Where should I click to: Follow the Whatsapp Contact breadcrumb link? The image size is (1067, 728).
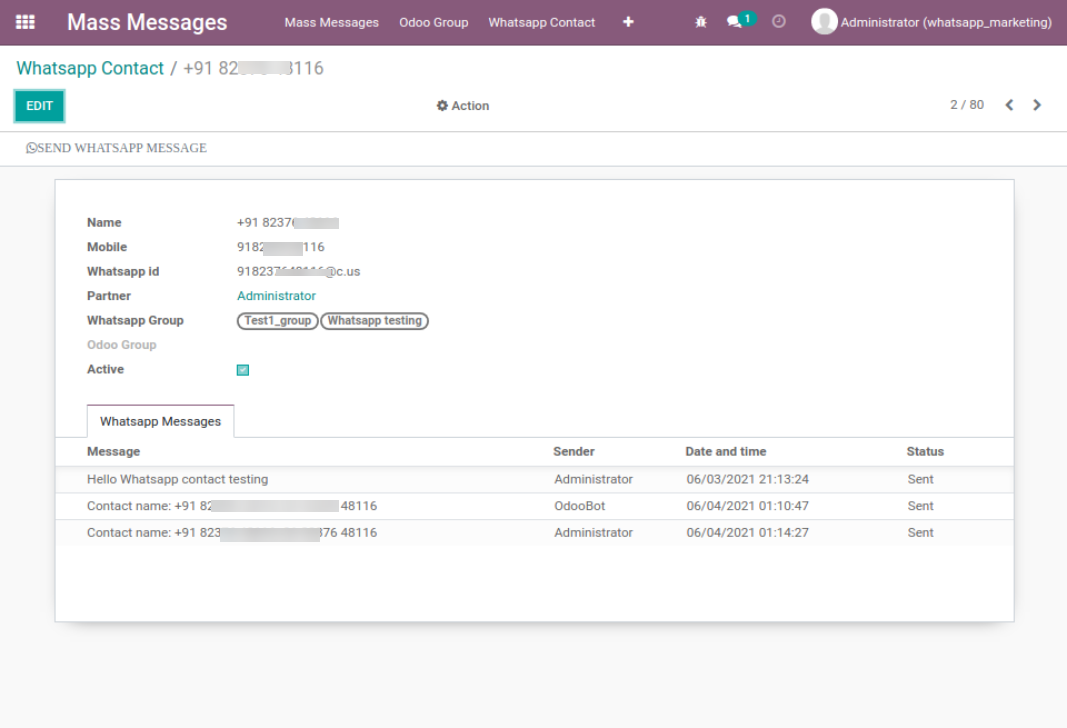tap(90, 68)
